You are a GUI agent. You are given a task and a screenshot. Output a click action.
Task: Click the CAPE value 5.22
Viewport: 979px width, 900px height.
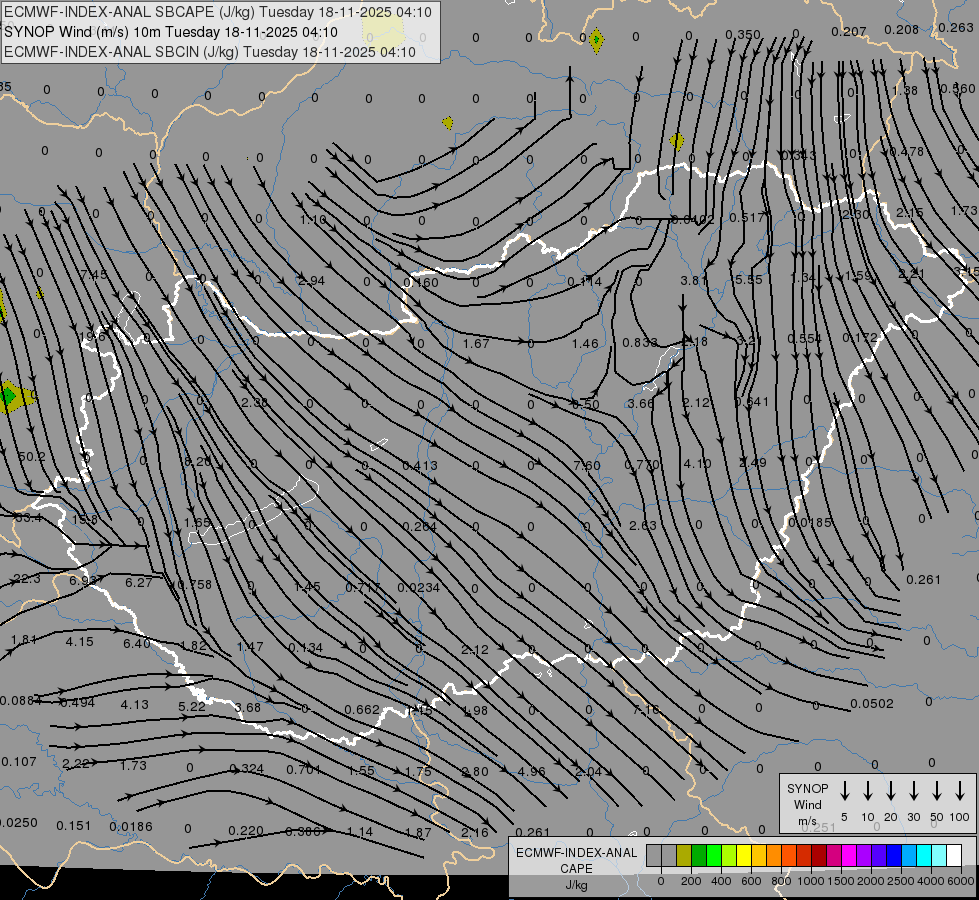click(192, 706)
